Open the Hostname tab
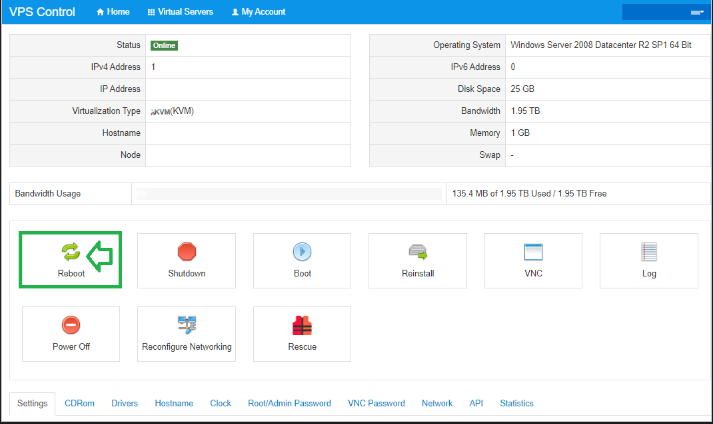 (174, 403)
